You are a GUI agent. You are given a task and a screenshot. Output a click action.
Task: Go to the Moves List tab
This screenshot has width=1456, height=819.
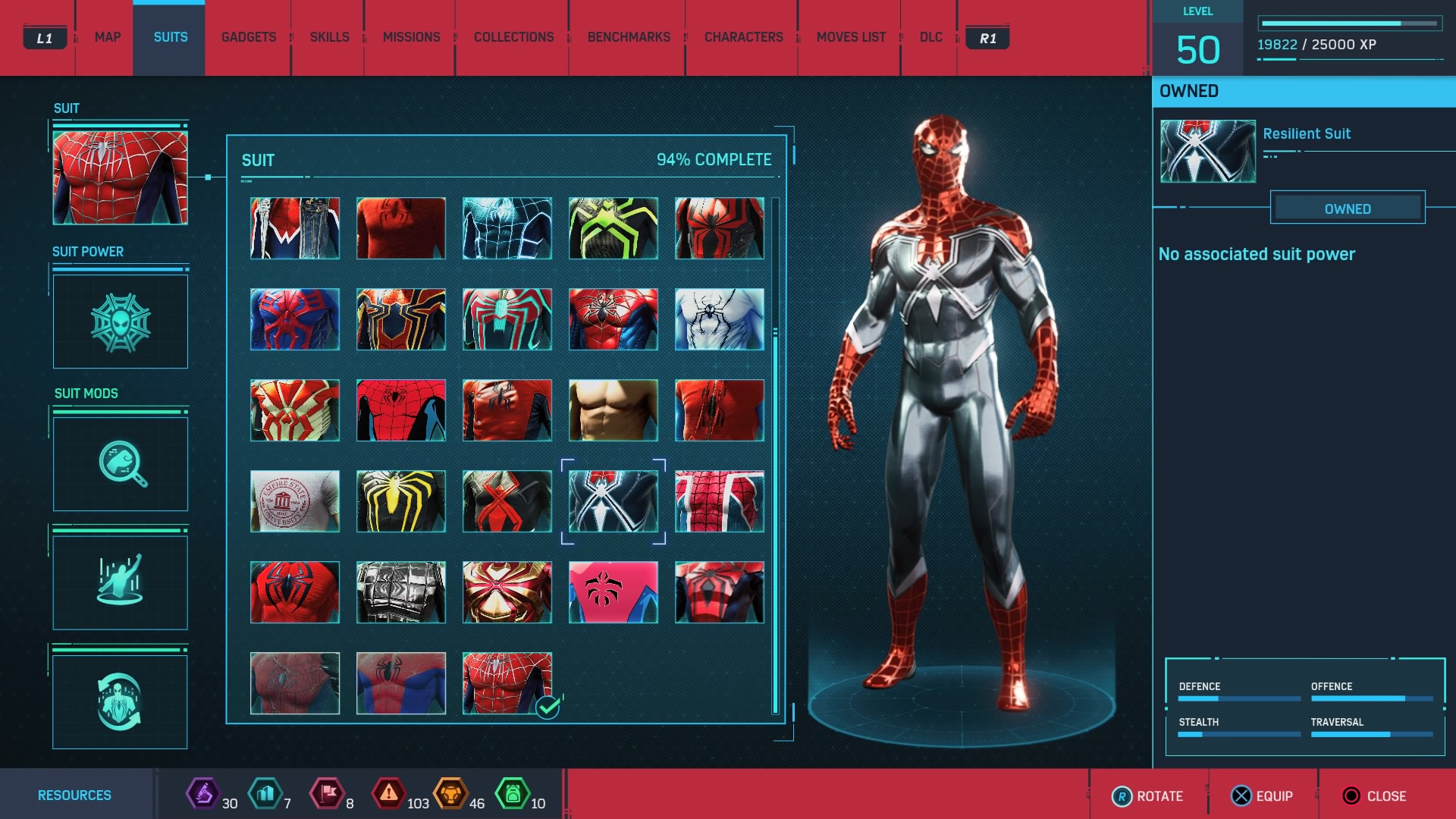tap(851, 37)
